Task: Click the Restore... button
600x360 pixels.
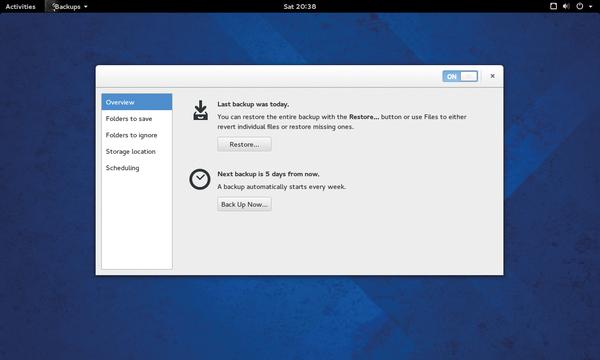Action: (x=244, y=145)
